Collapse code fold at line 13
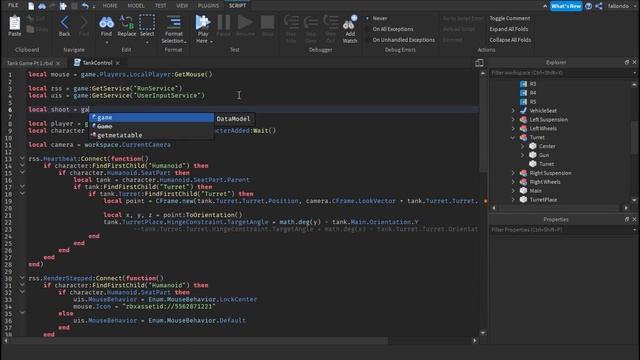The image size is (640, 360). coord(22,158)
